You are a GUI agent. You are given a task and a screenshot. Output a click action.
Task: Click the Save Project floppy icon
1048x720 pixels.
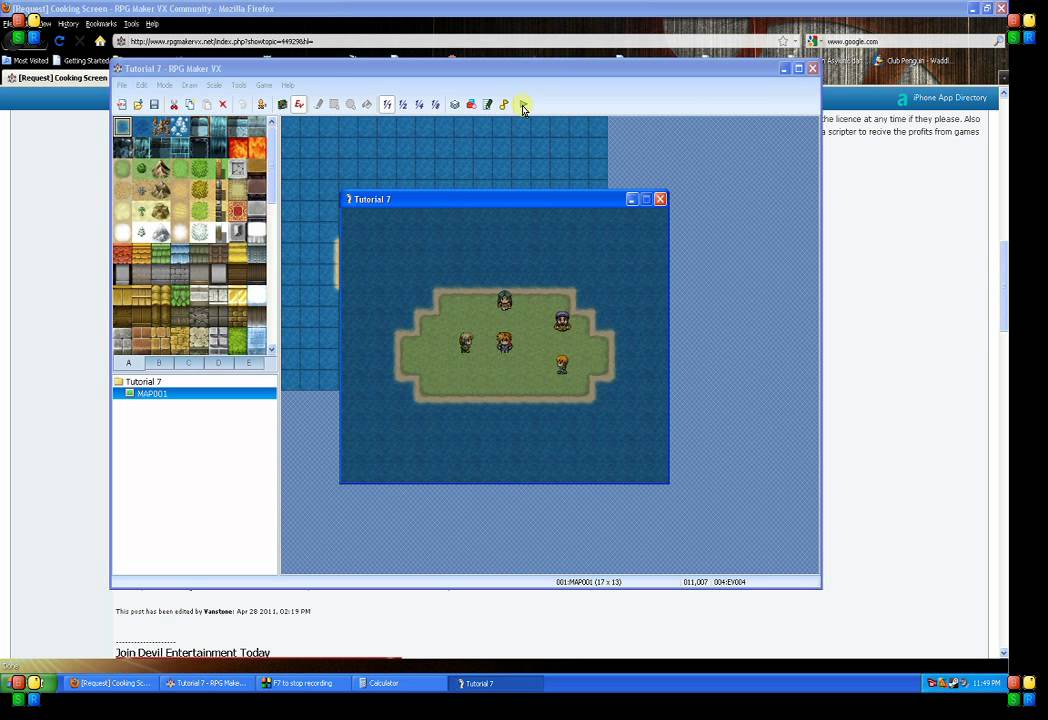[x=154, y=105]
